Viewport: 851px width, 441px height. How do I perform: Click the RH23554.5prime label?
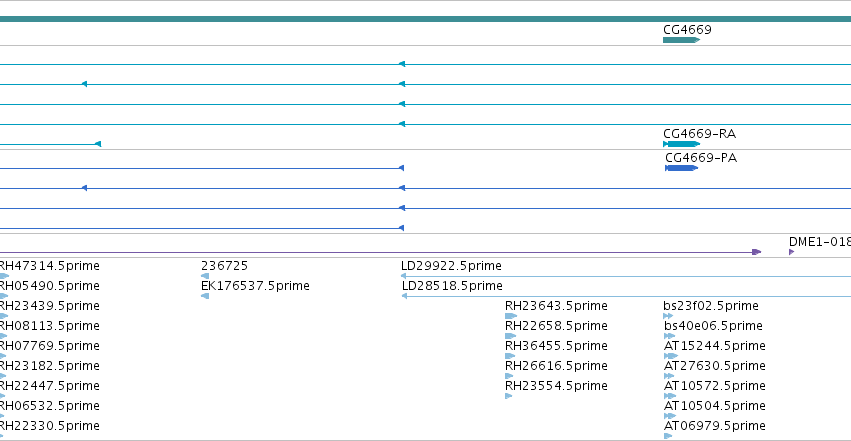pos(556,386)
